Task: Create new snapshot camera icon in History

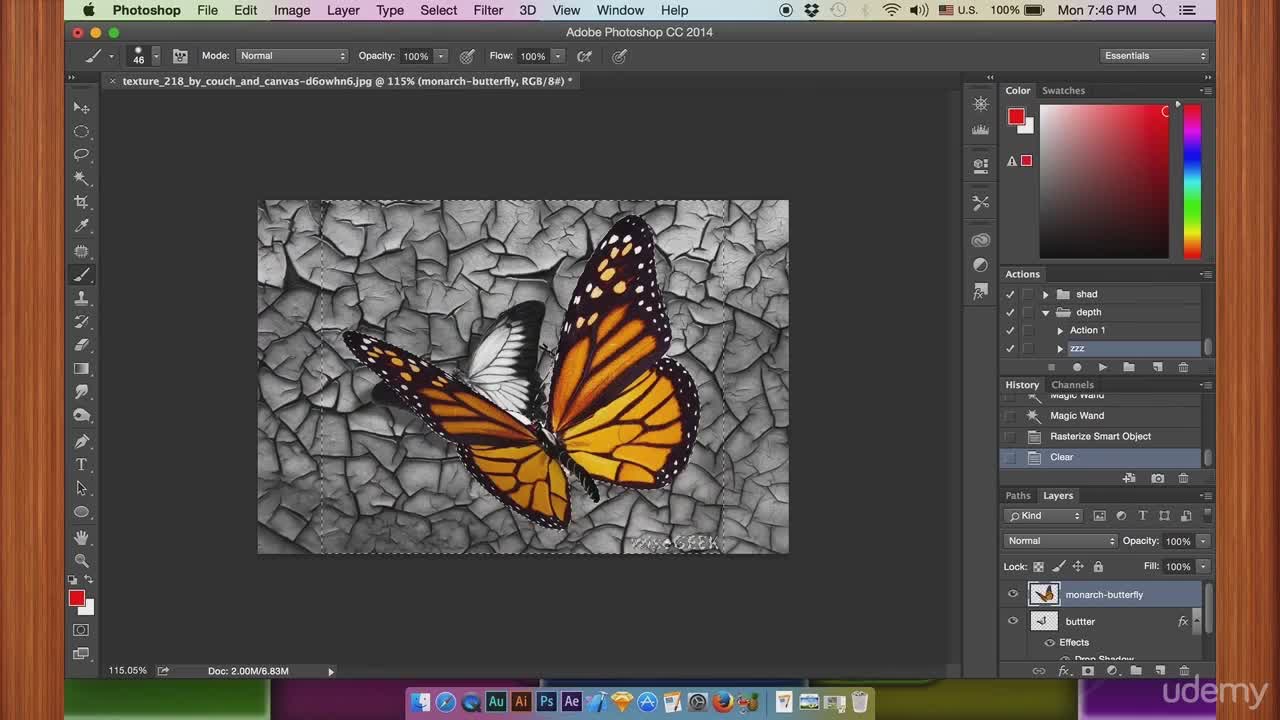Action: pyautogui.click(x=1157, y=478)
